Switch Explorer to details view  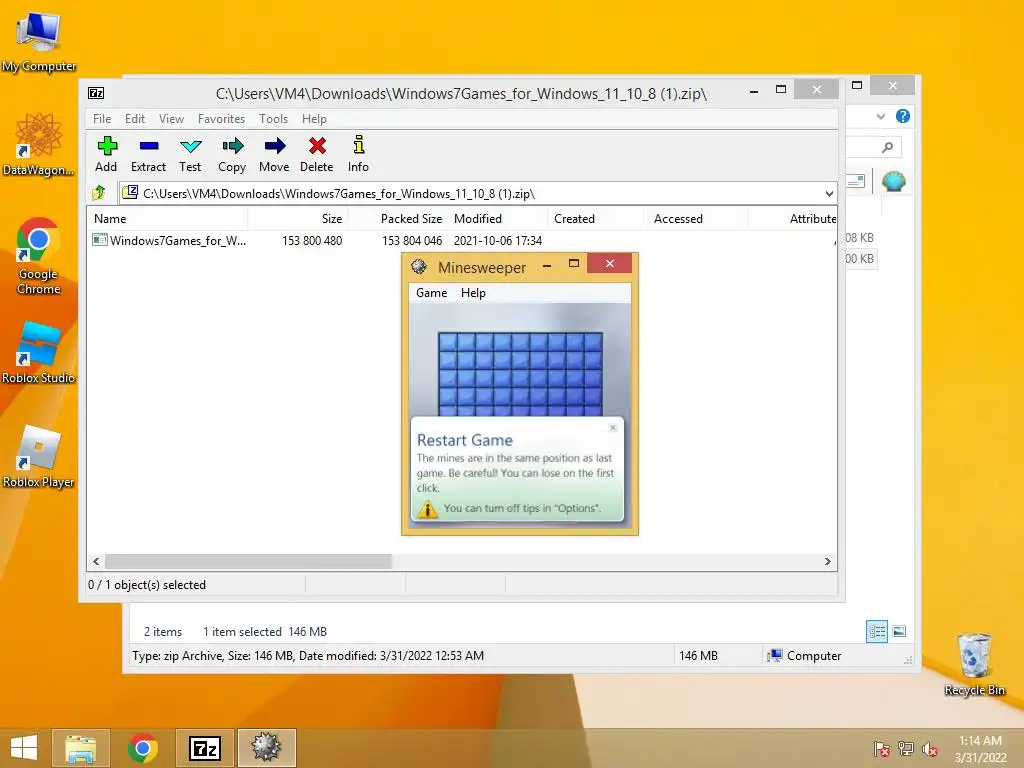pos(876,631)
